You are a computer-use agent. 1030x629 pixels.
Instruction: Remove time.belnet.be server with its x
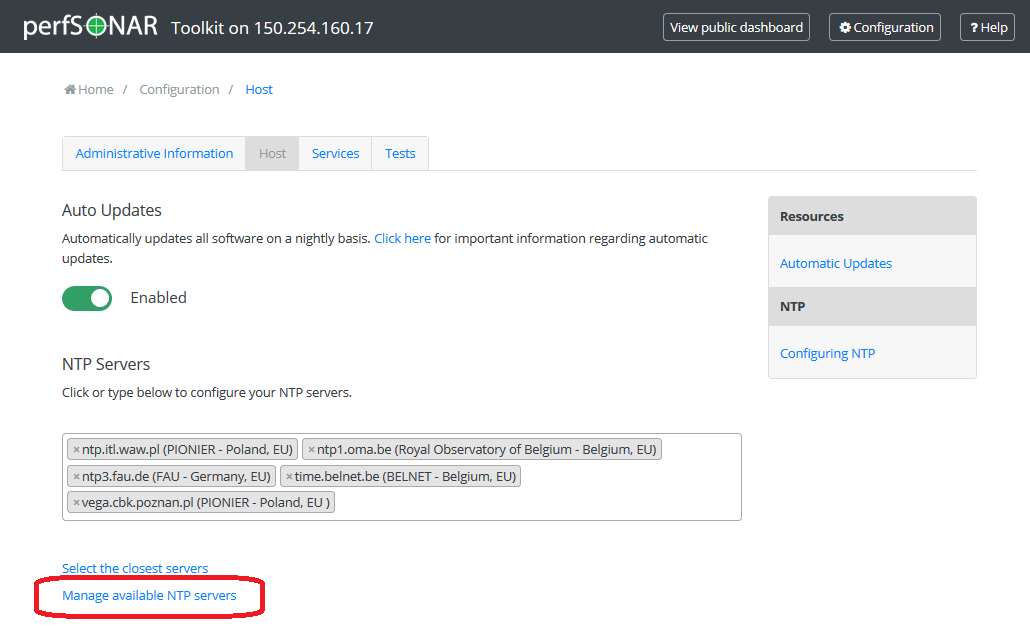point(289,477)
